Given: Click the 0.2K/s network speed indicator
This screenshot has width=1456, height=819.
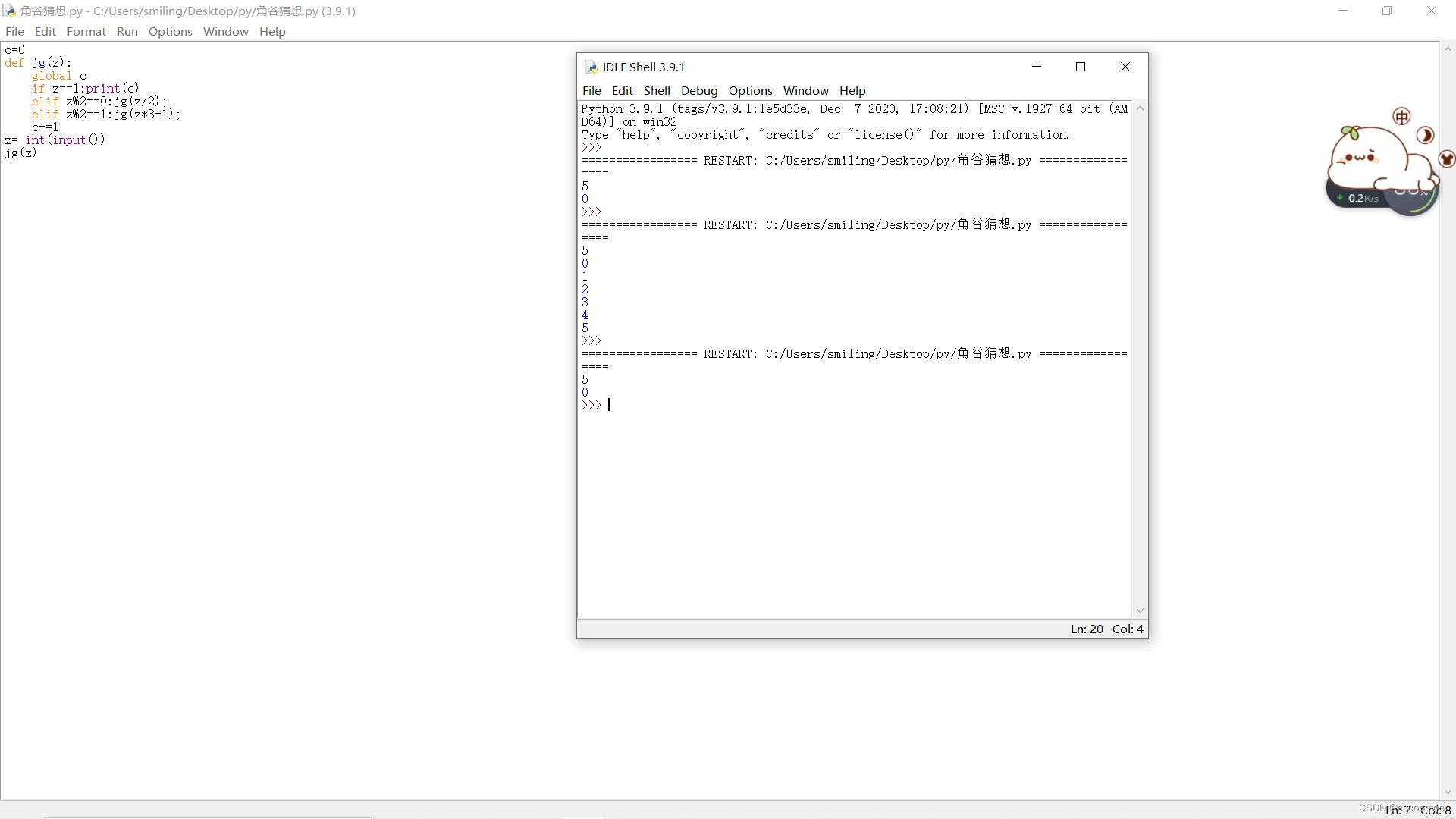Looking at the screenshot, I should tap(1359, 198).
